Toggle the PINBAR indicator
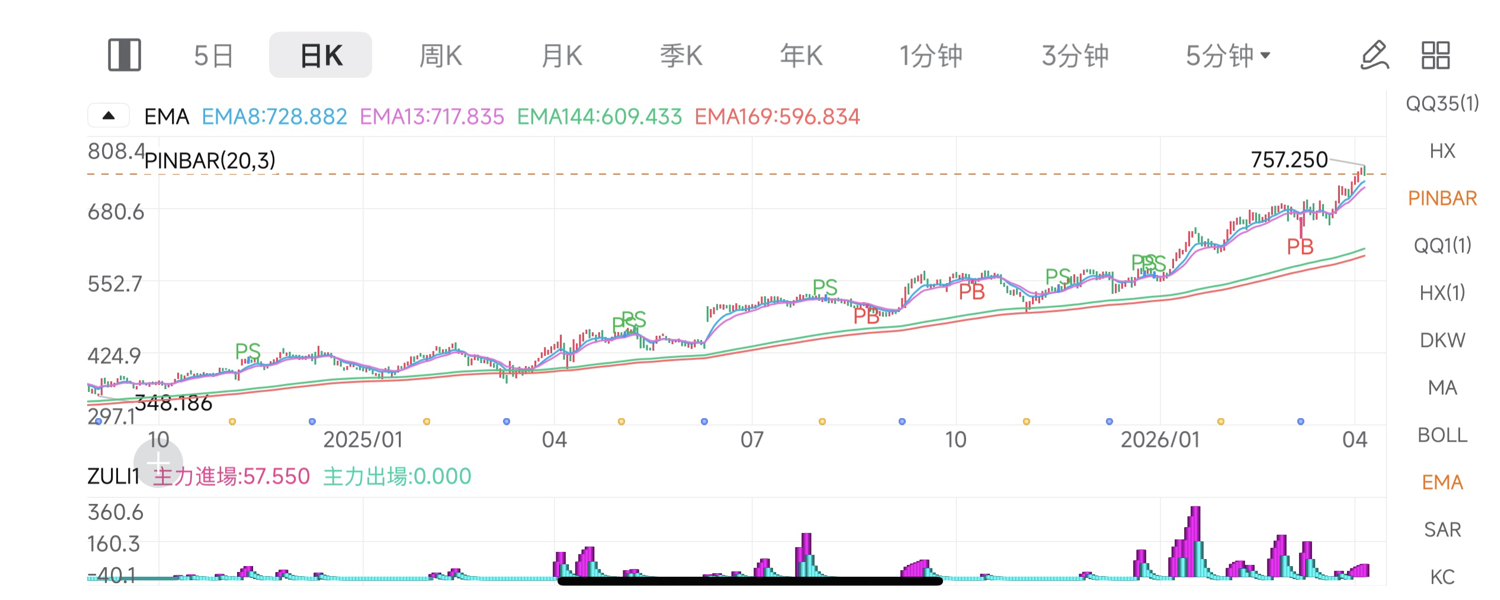This screenshot has height=600, width=1500. pyautogui.click(x=1442, y=198)
